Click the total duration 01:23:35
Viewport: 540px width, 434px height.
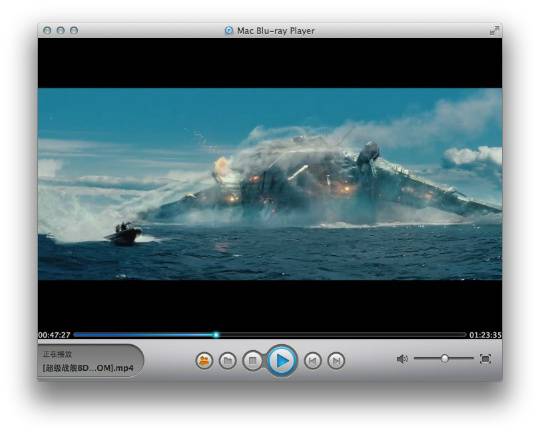(485, 335)
